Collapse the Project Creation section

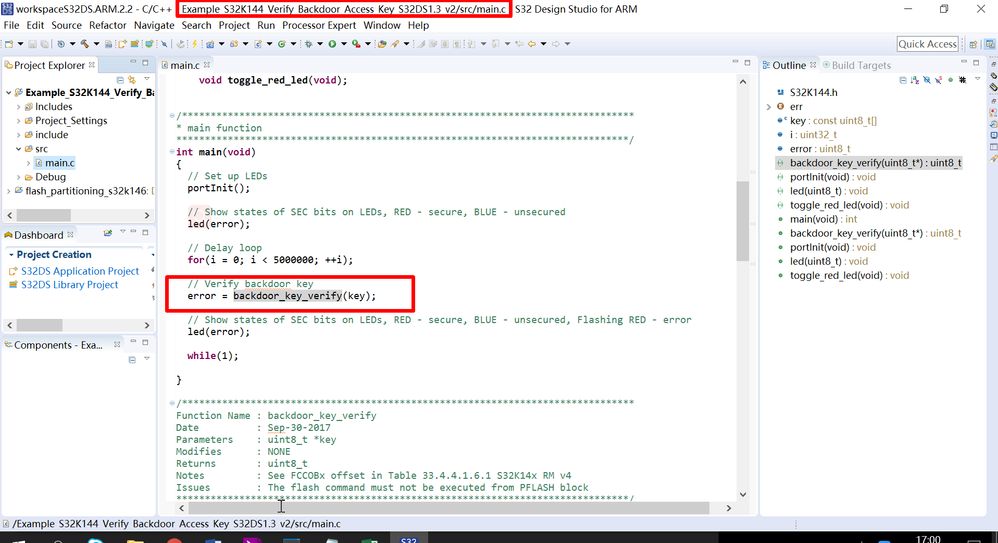(x=11, y=255)
